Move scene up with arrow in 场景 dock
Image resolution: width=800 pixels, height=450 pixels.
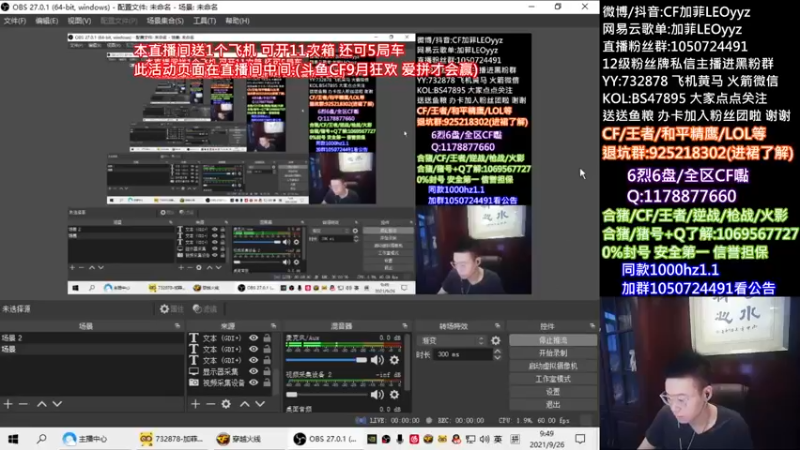(x=42, y=404)
